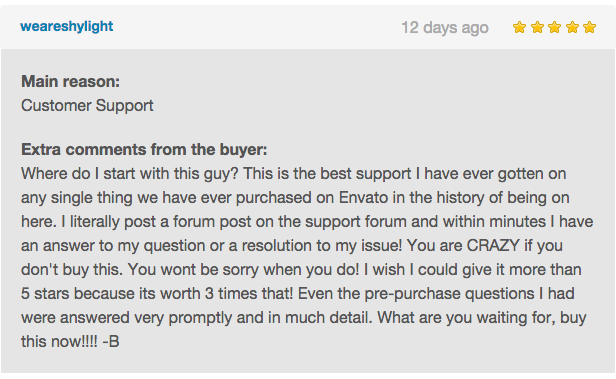Click the 'this now!!!!' text in the last line

click(59, 341)
